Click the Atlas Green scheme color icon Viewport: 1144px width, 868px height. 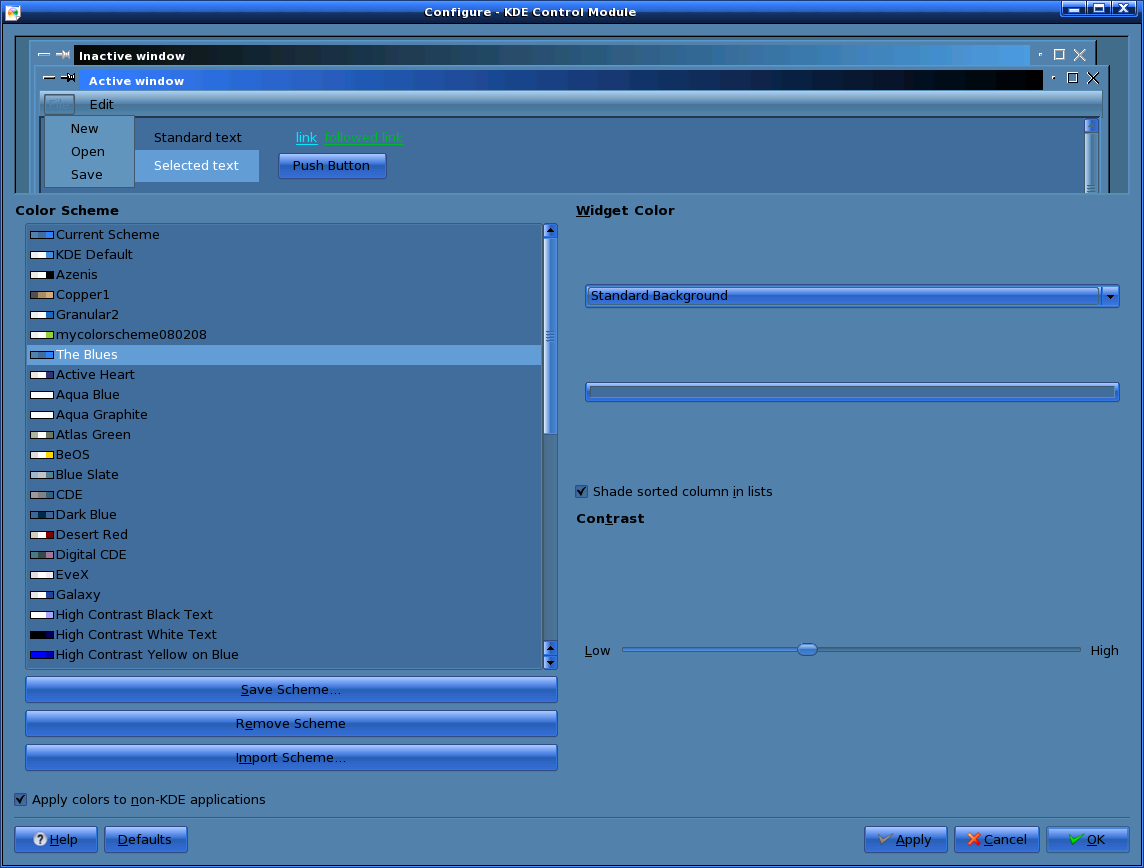(42, 435)
